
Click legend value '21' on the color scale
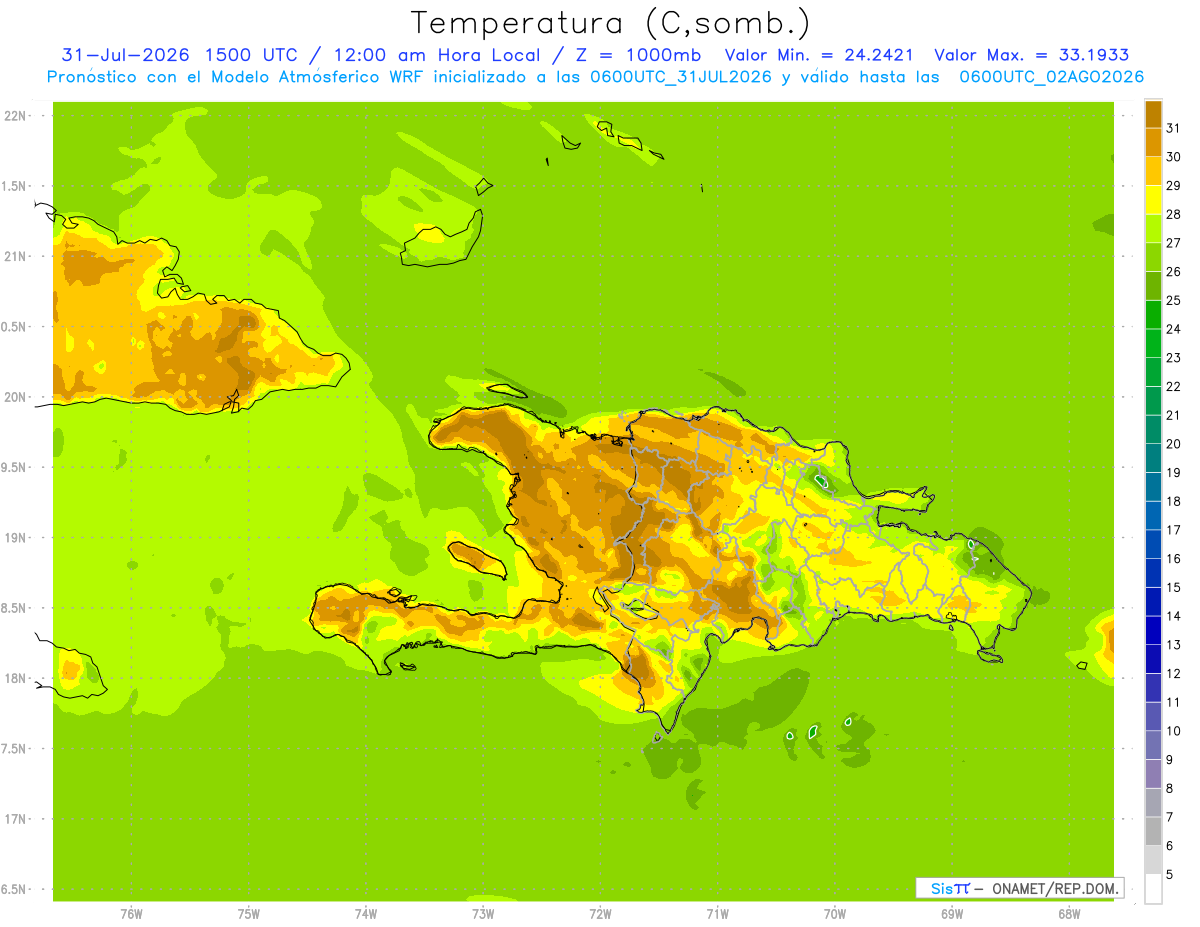pos(1173,415)
